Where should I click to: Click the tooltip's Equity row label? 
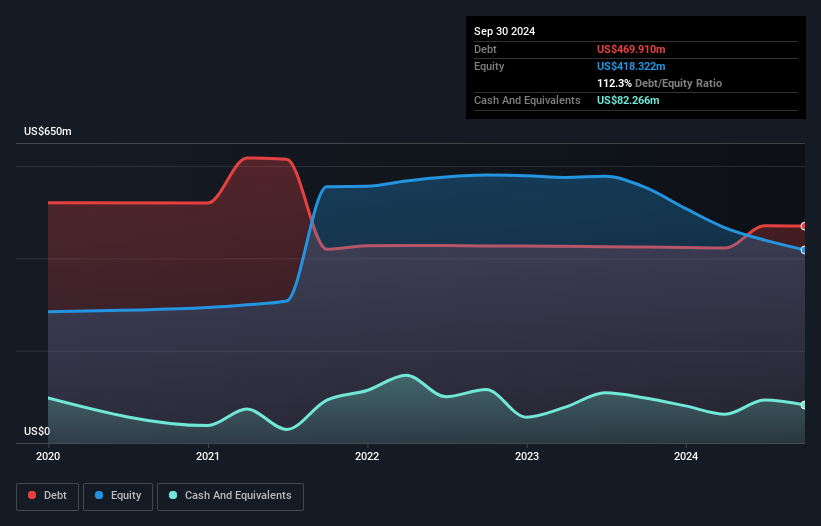(x=489, y=66)
